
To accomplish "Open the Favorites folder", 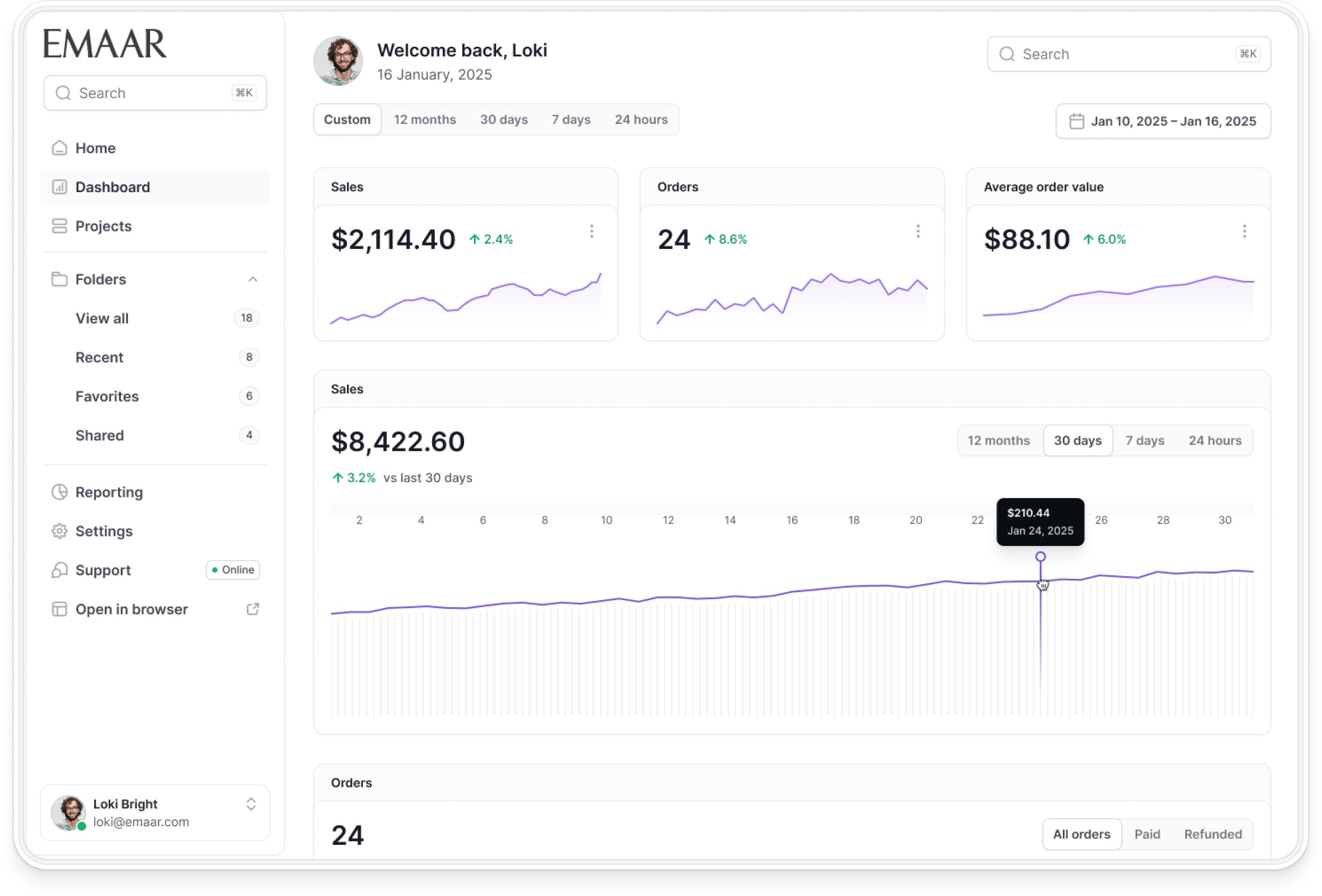I will click(107, 396).
